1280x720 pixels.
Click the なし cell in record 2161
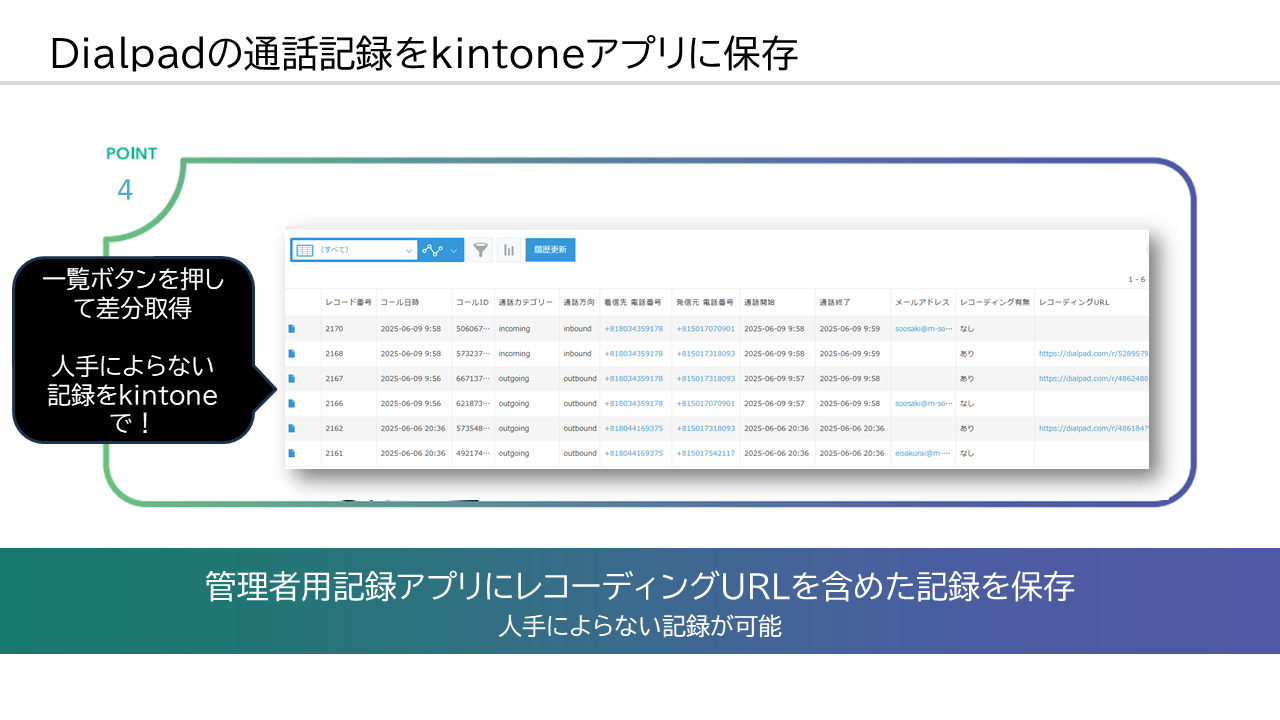967,453
